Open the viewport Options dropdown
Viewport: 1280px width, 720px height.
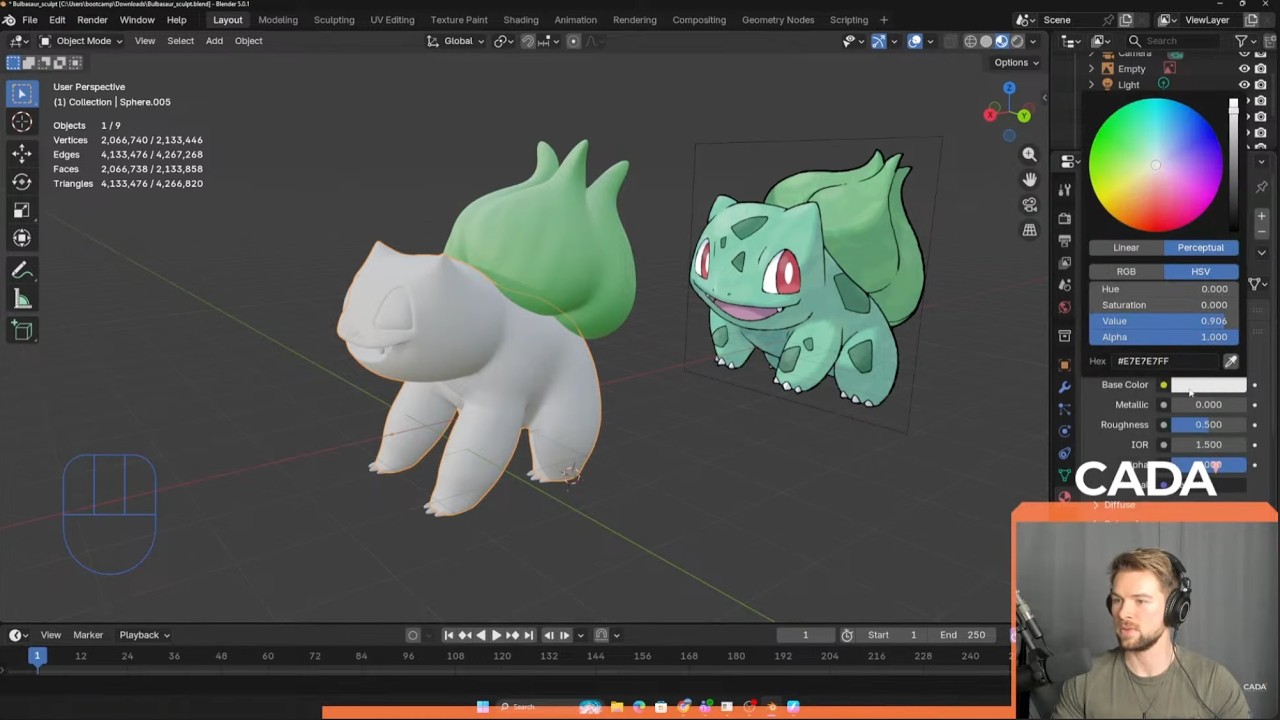pos(1016,62)
